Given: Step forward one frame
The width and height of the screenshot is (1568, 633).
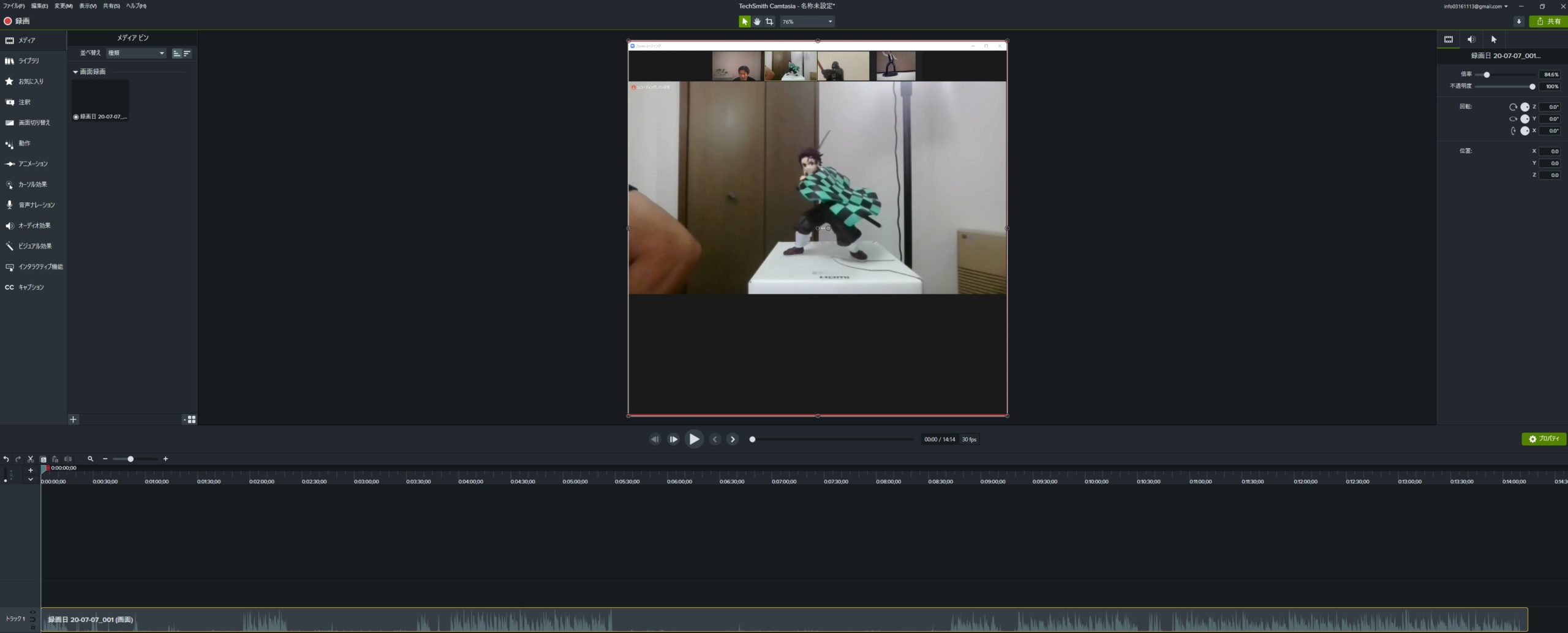Looking at the screenshot, I should point(673,440).
